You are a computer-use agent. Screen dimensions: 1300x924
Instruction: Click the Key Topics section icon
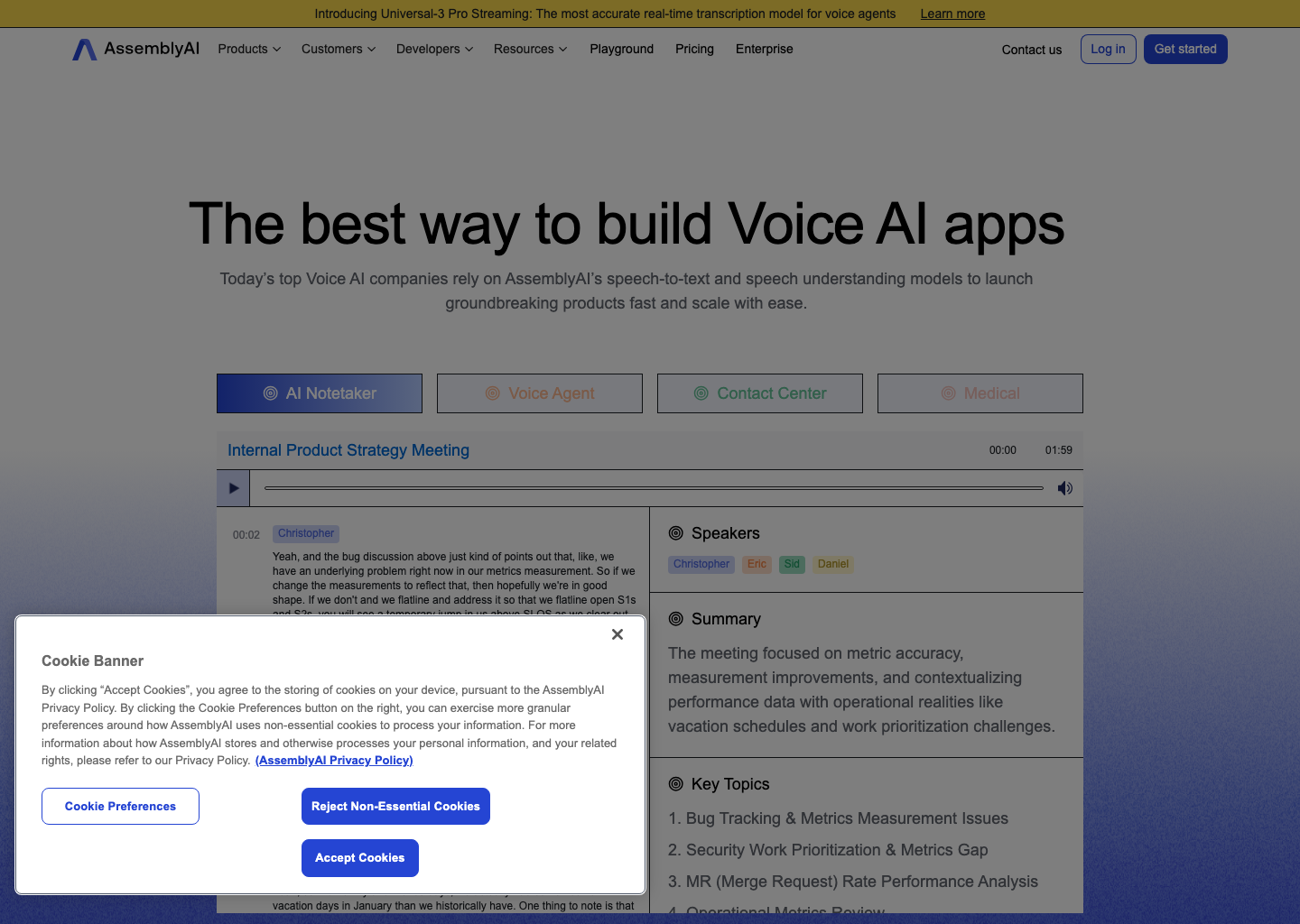pyautogui.click(x=675, y=783)
